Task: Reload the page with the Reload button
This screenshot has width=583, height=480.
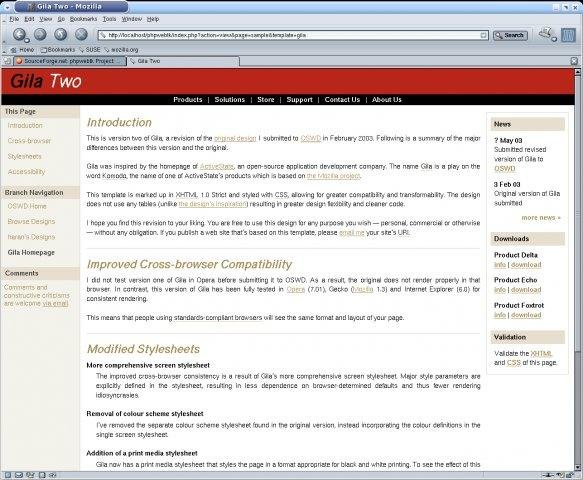Action: (61, 35)
